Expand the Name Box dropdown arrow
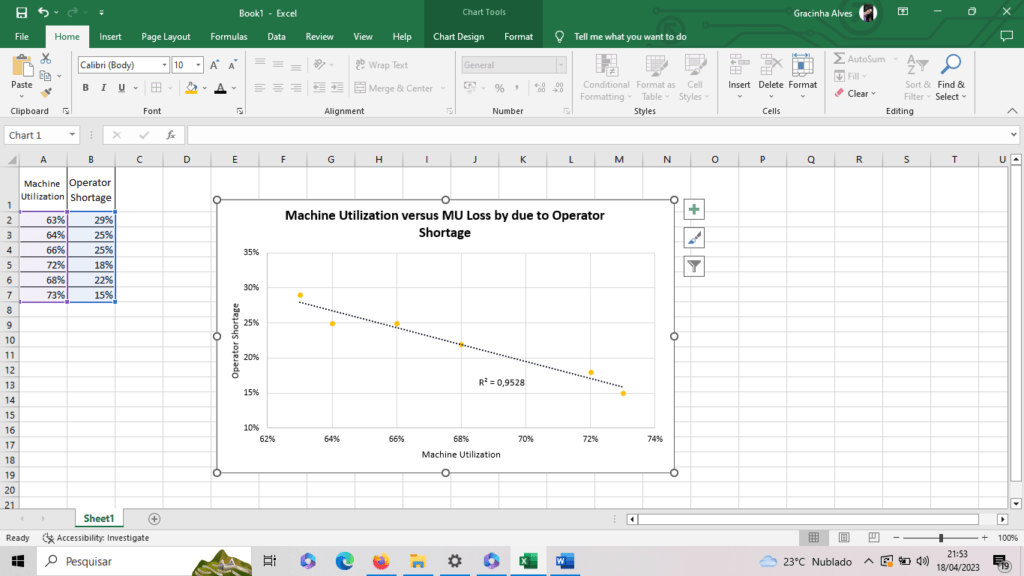The image size is (1024, 576). (x=73, y=135)
